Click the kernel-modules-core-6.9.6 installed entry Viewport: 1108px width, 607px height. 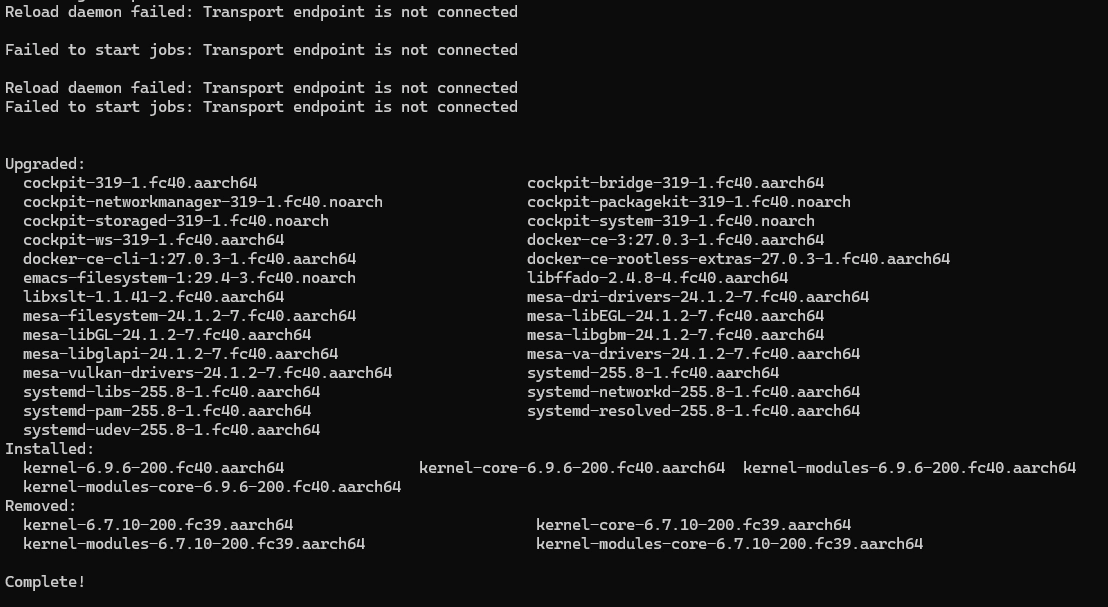(211, 487)
